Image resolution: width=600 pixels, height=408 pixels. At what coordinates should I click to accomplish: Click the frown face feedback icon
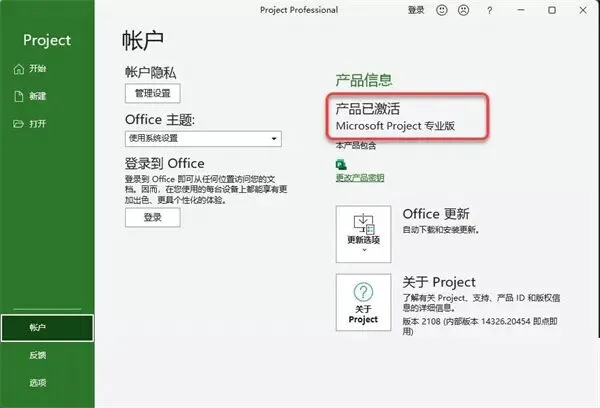pyautogui.click(x=463, y=10)
